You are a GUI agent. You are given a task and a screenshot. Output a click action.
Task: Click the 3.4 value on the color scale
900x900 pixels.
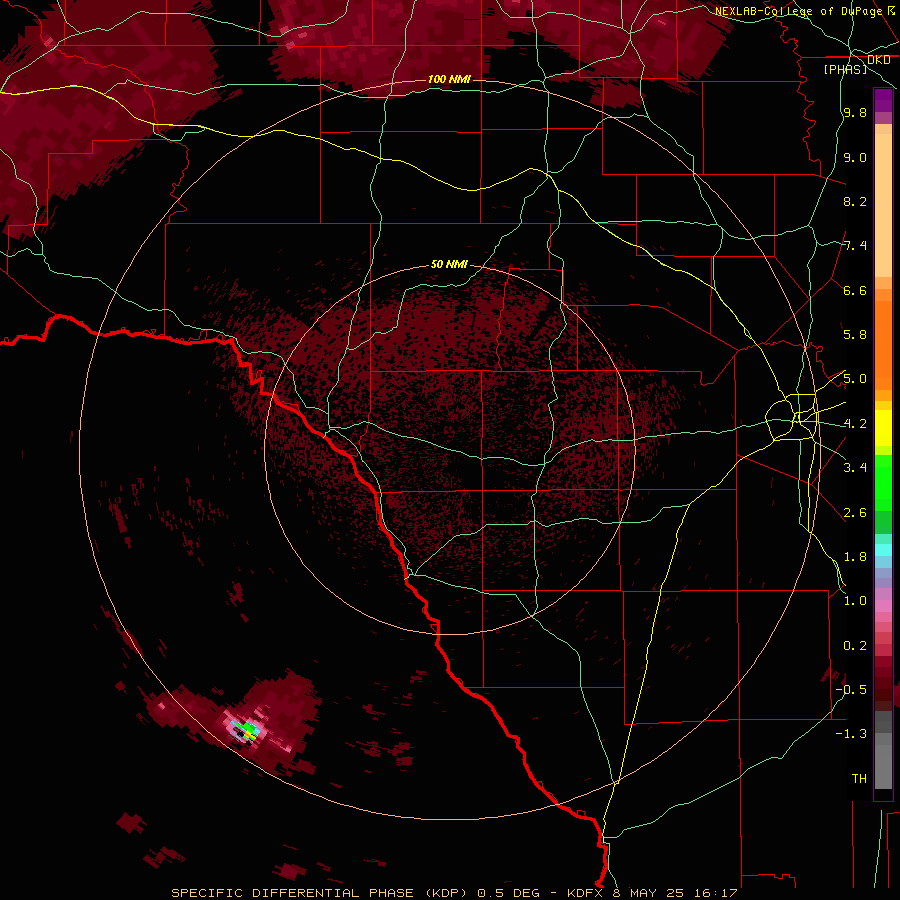click(x=855, y=468)
